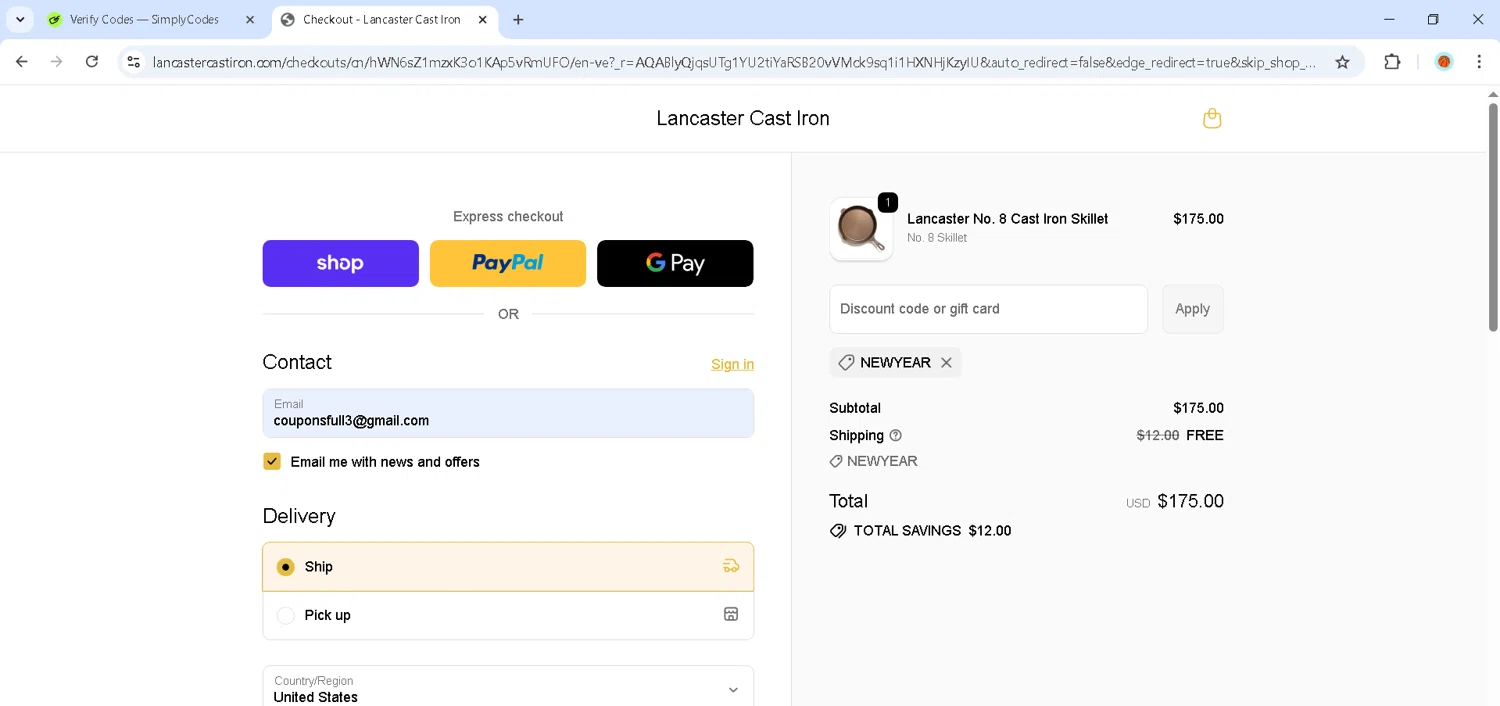Click the Email input field
Screen dimensions: 1500x706
point(508,413)
